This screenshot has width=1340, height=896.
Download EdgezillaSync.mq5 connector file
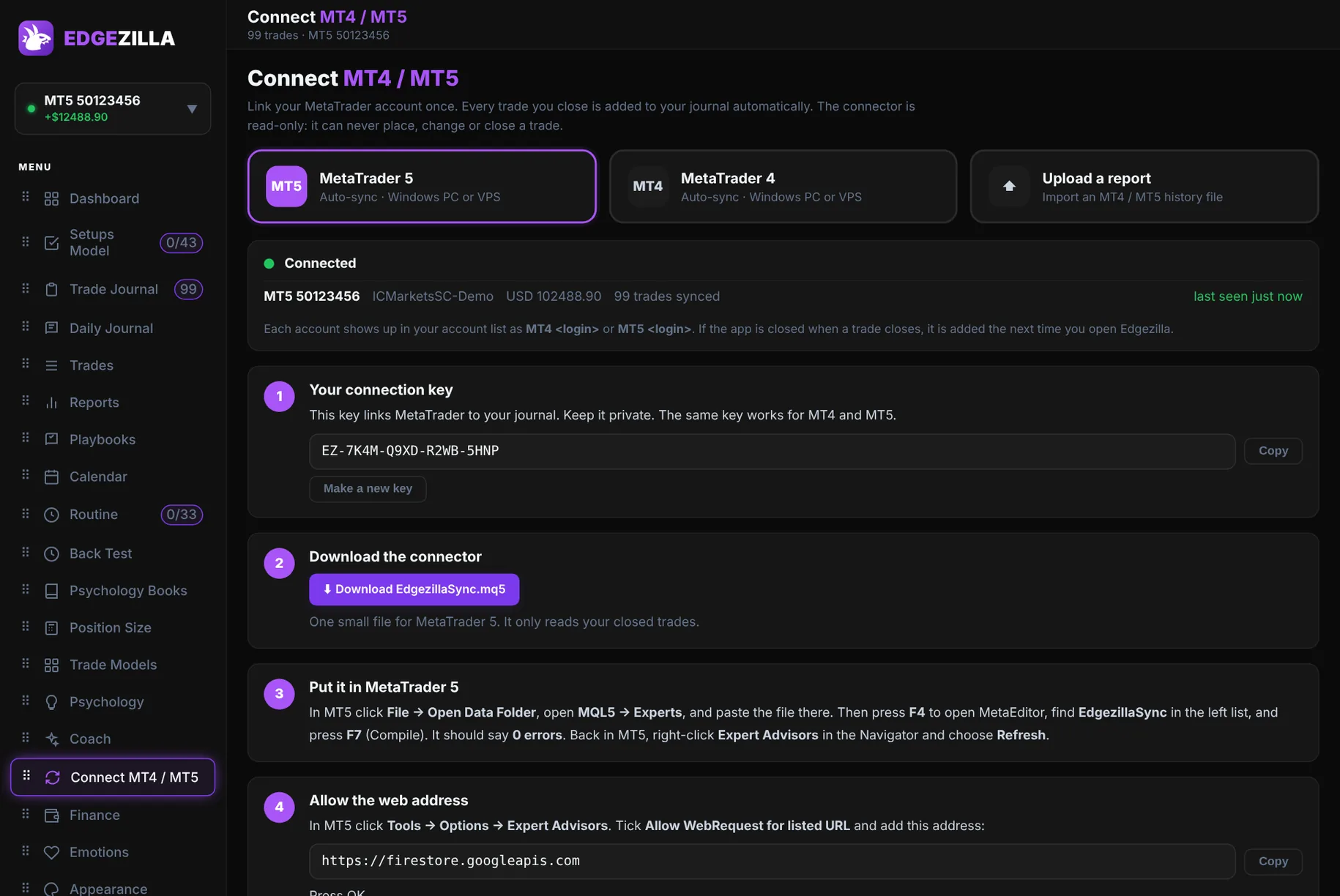tap(414, 589)
